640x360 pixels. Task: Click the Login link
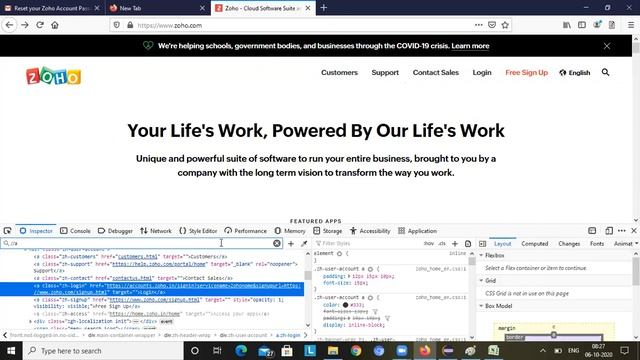(x=482, y=73)
